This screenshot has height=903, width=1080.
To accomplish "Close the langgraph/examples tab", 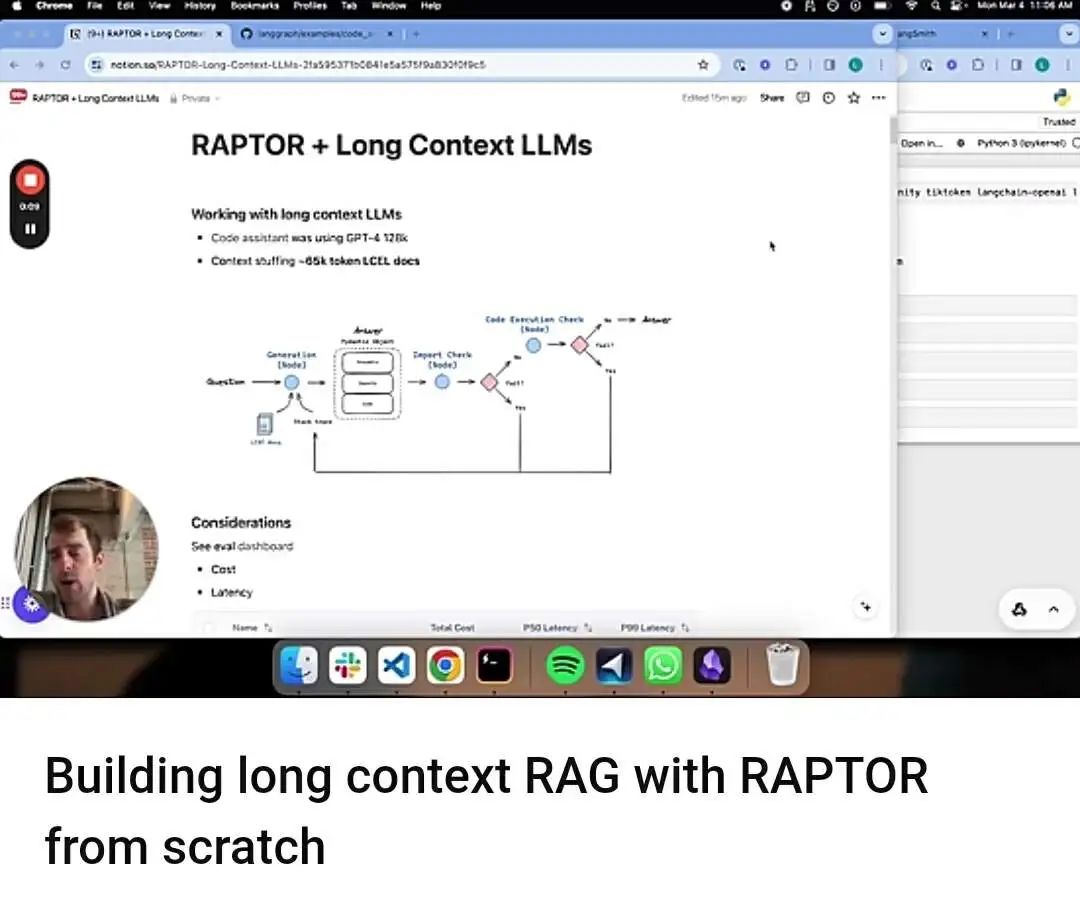I will coord(390,34).
